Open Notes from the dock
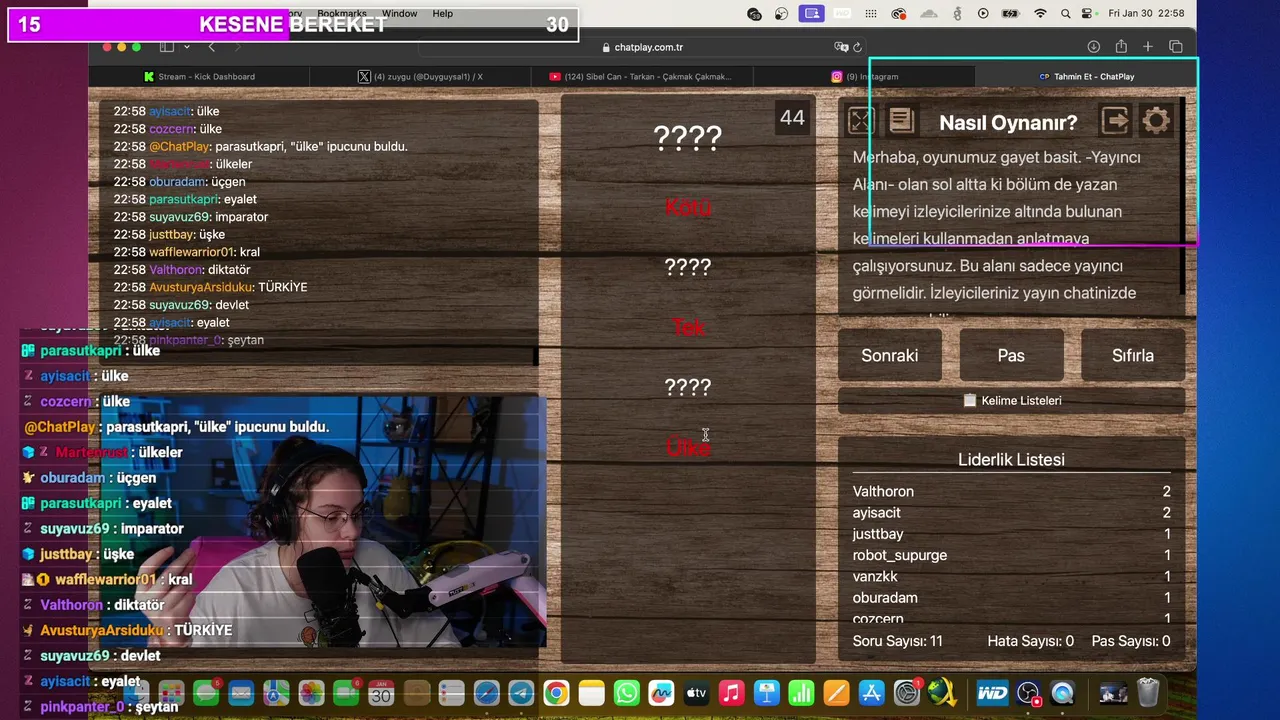Image resolution: width=1280 pixels, height=720 pixels. (x=591, y=693)
